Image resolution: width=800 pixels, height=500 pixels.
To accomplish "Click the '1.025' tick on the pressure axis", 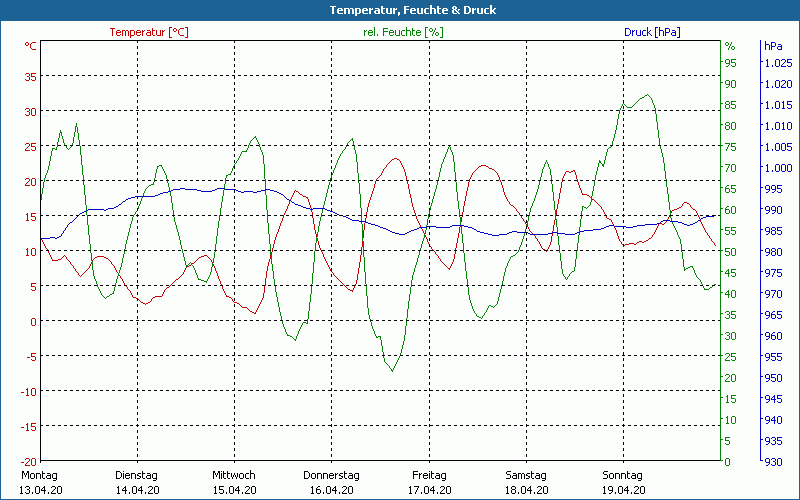I will pos(778,63).
